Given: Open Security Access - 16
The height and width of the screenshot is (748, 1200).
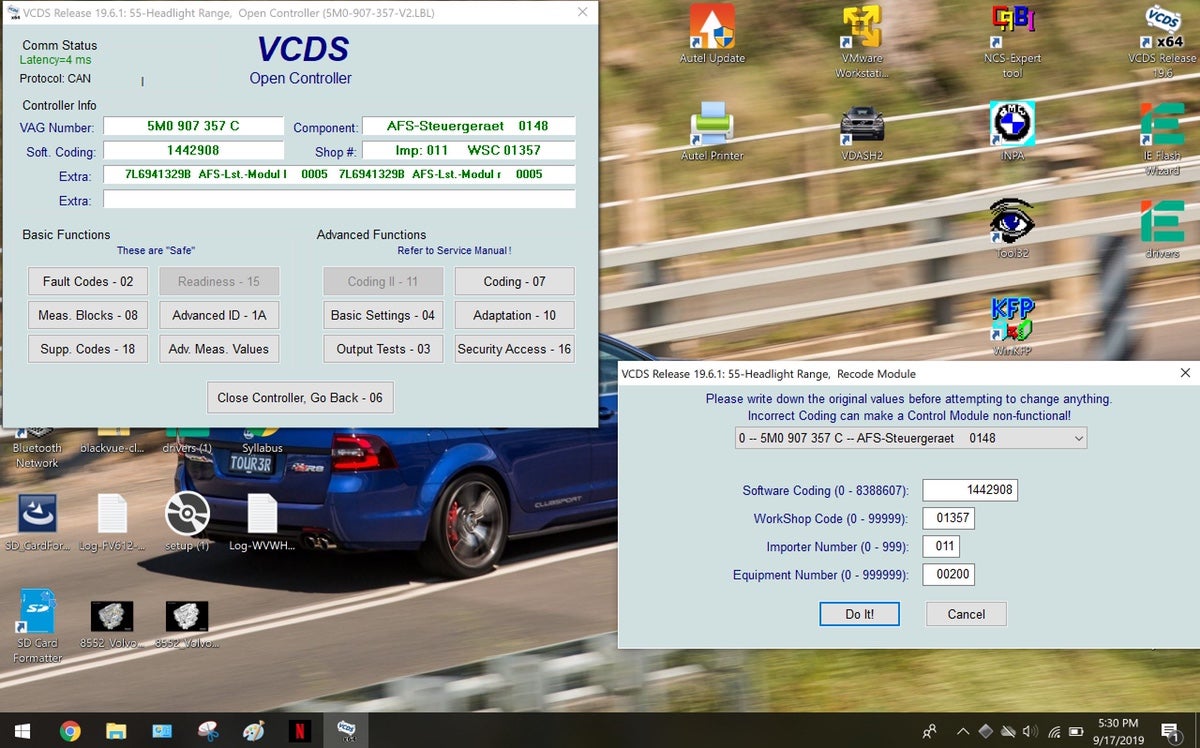Looking at the screenshot, I should 514,349.
